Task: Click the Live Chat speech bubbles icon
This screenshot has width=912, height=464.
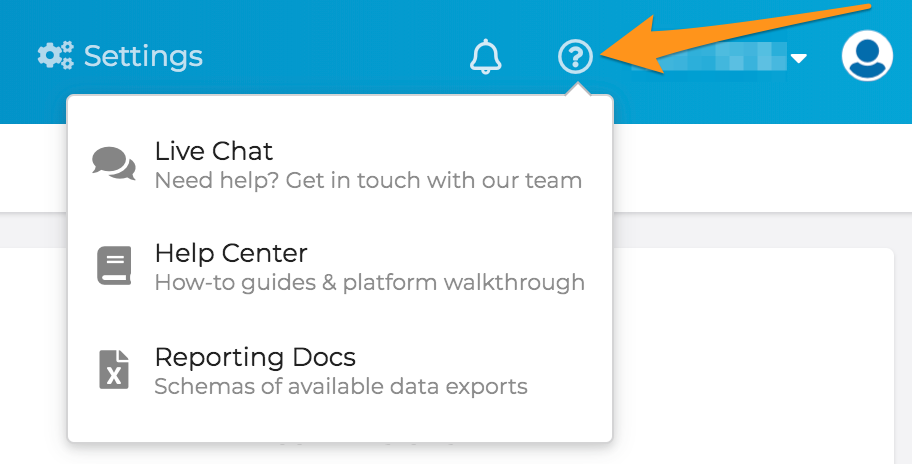Action: 114,163
